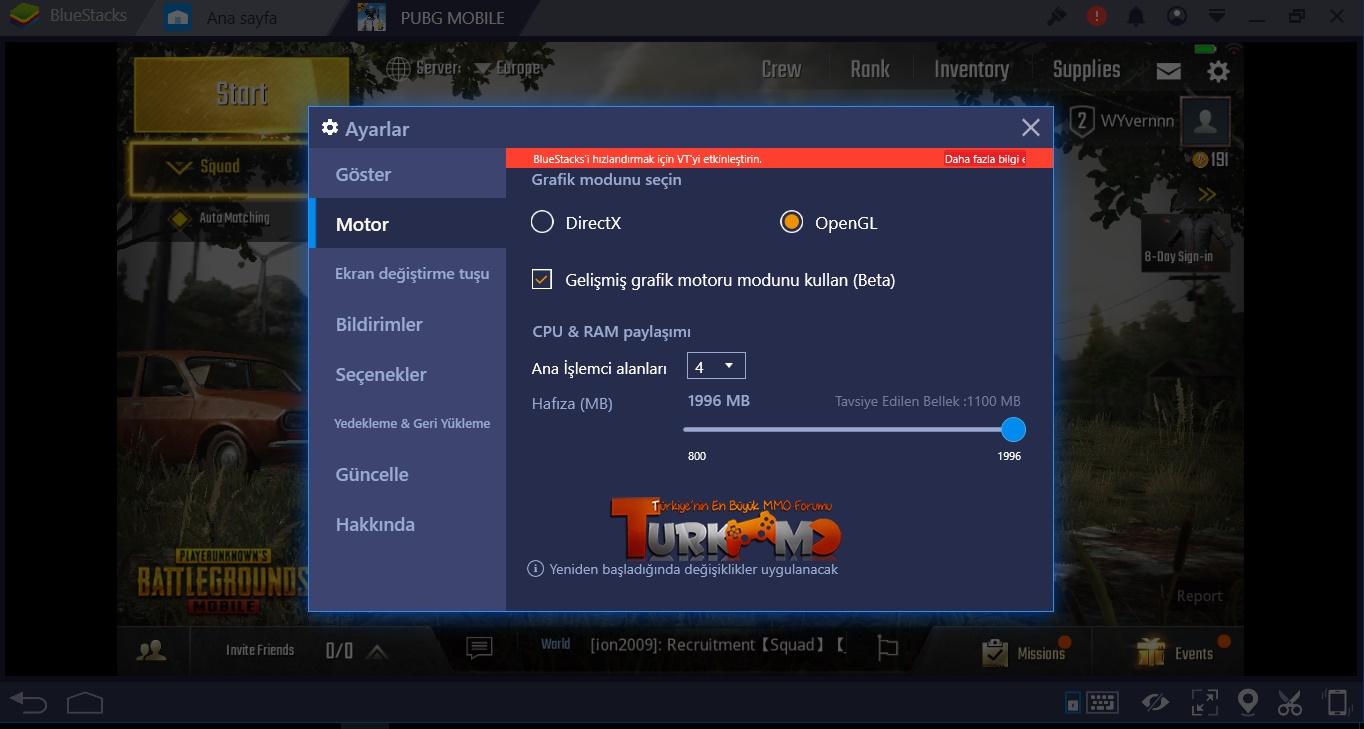The height and width of the screenshot is (729, 1364).
Task: Open the keyboard controls icon in bottom bar
Action: pyautogui.click(x=1102, y=702)
